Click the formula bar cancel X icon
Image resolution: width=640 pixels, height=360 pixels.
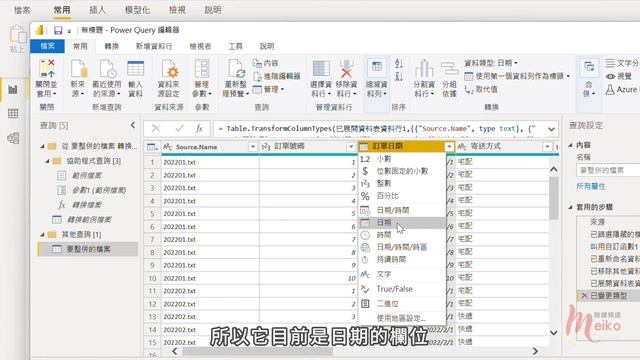tap(156, 129)
